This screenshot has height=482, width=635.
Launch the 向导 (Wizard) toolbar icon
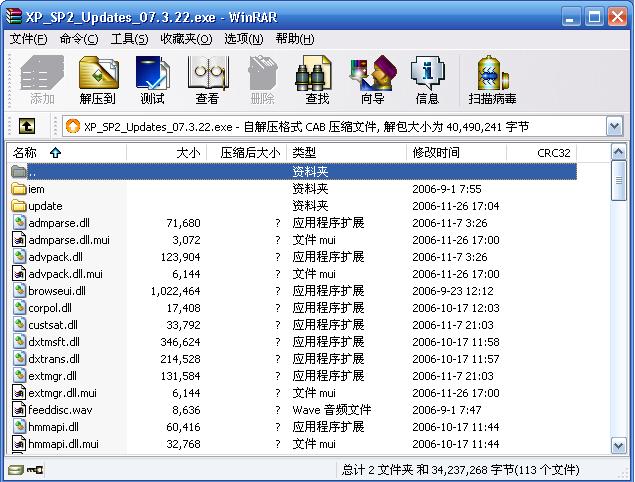[373, 73]
